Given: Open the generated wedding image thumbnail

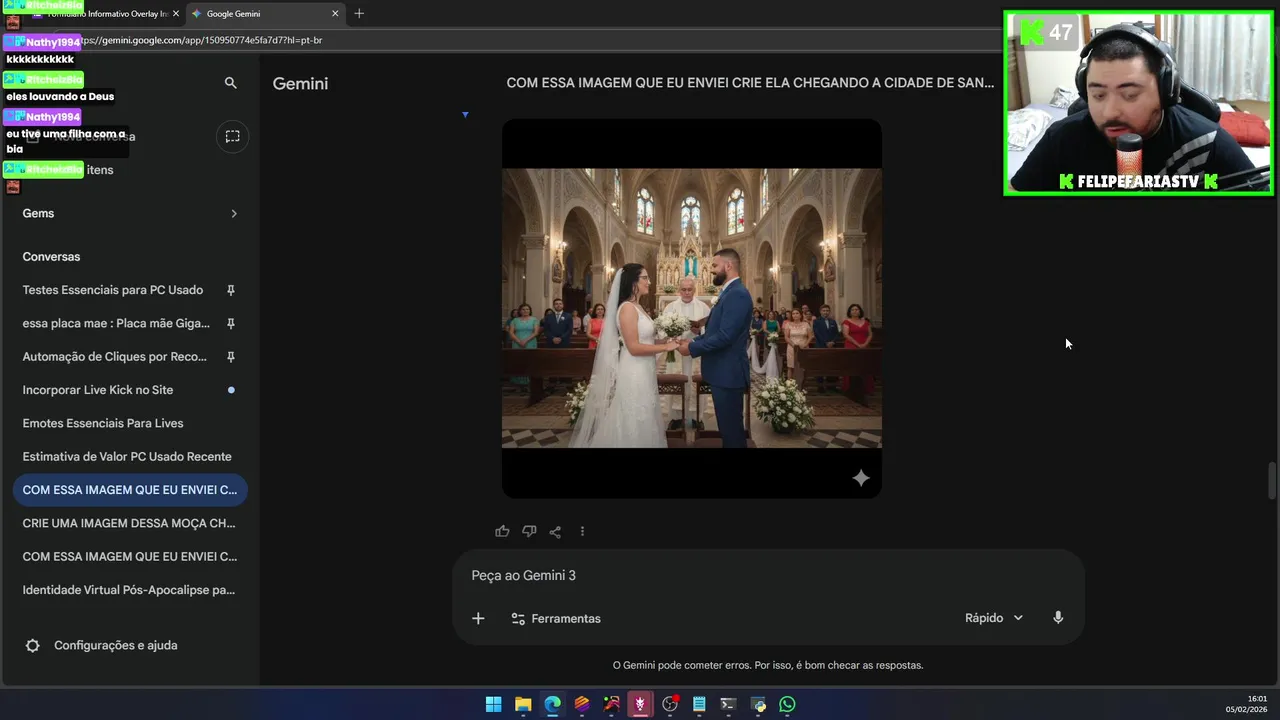Looking at the screenshot, I should [x=692, y=308].
